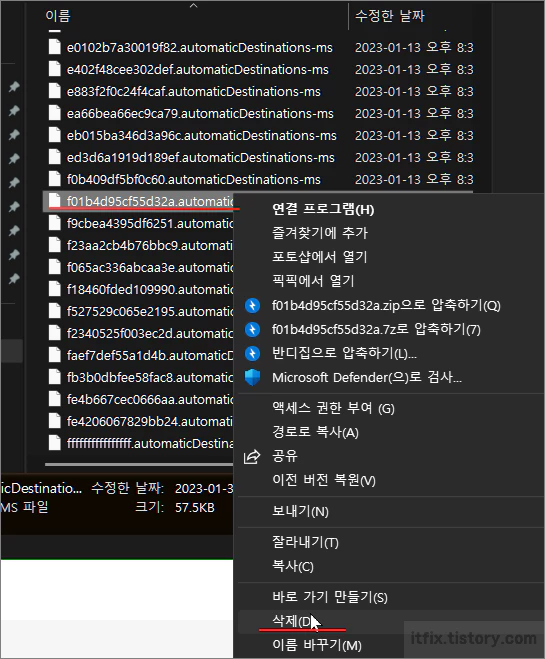The image size is (545, 659).
Task: Select 포토샵에서 열기 menu entry
Action: click(x=319, y=257)
